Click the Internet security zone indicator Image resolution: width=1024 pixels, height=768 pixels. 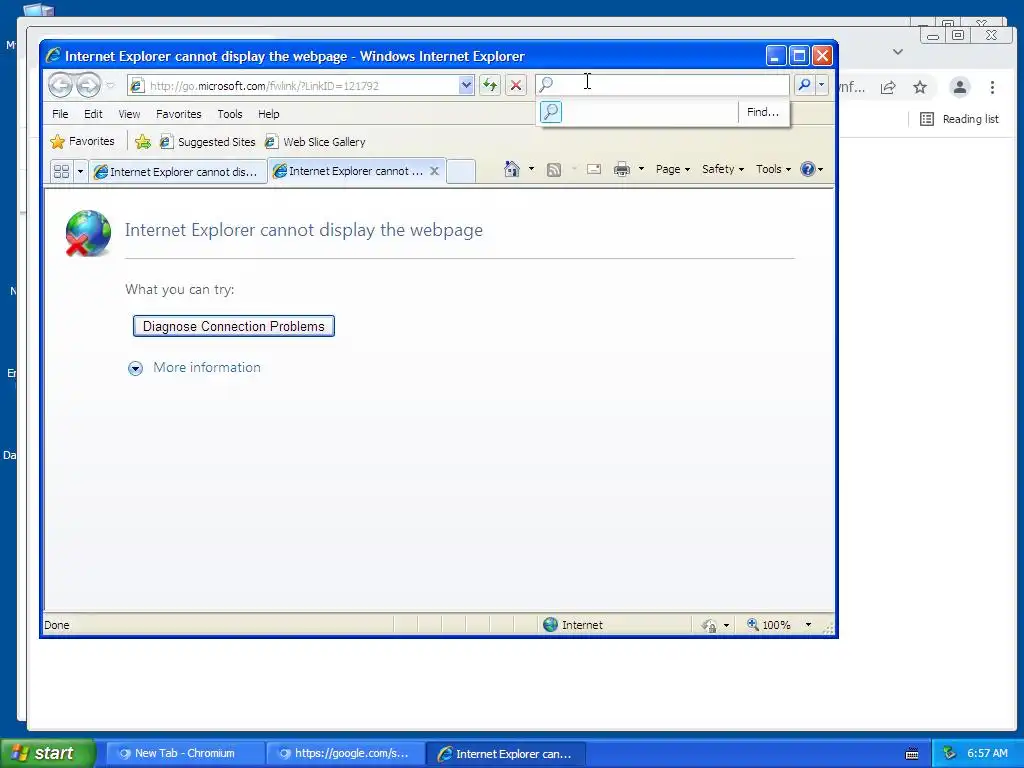point(573,625)
